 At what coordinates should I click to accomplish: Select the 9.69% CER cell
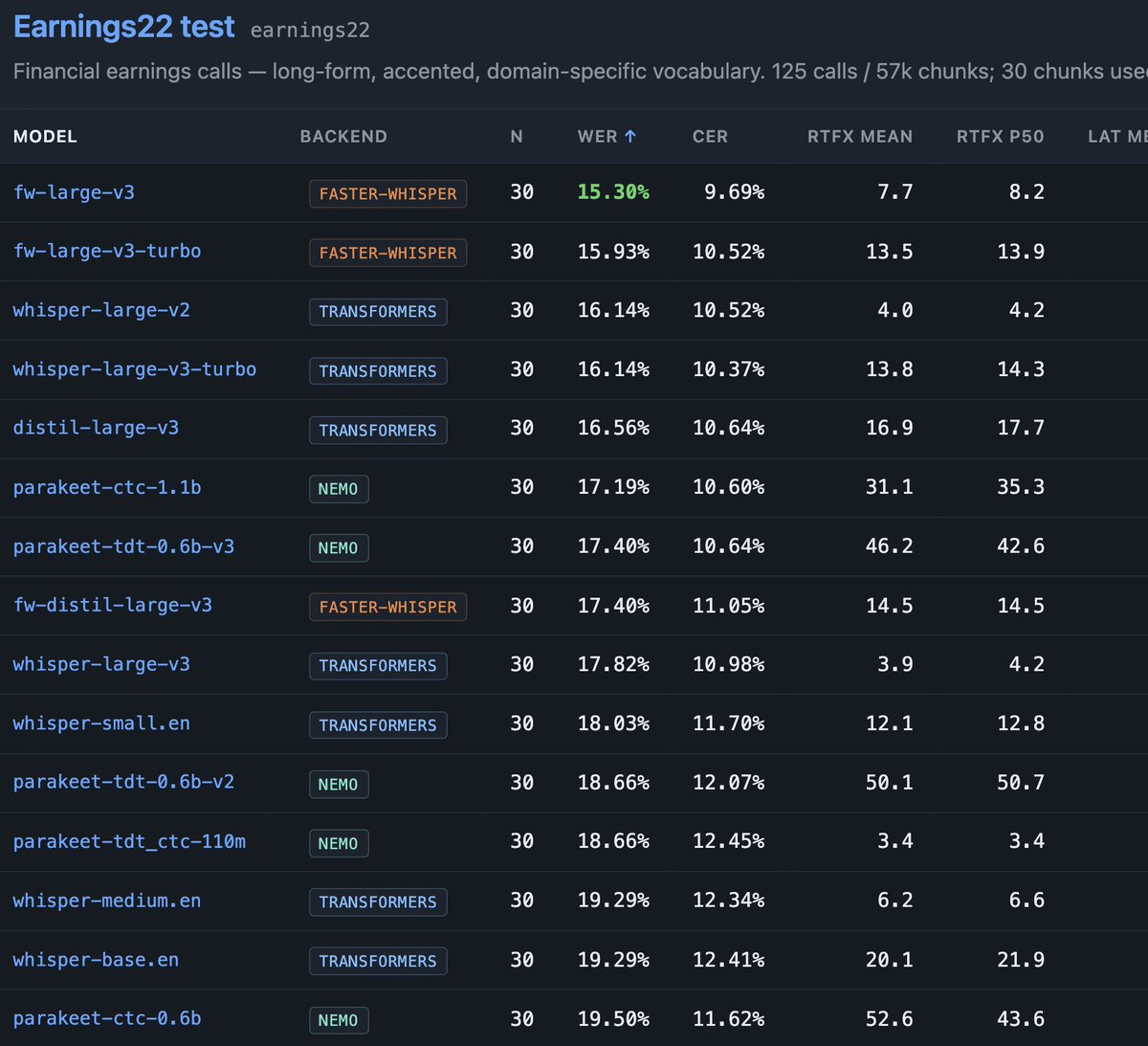pyautogui.click(x=735, y=192)
